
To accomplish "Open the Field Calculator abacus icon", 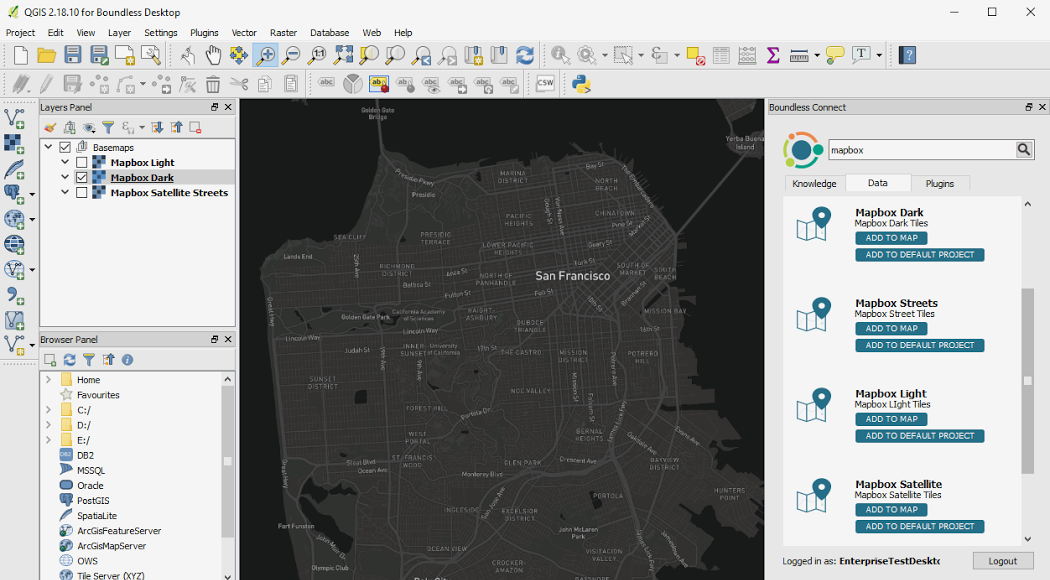I will tap(747, 56).
